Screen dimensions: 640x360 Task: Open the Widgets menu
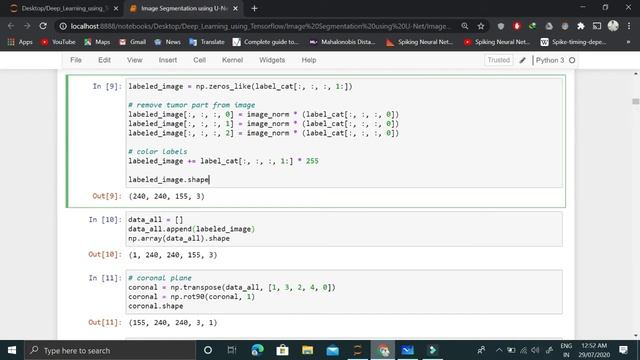click(x=272, y=60)
